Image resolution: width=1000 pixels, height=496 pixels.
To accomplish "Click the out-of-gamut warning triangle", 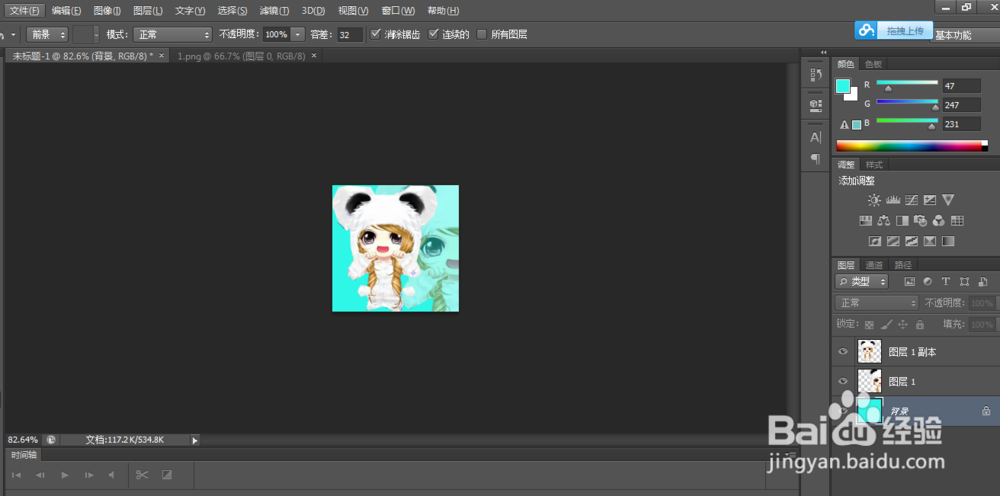I will 844,125.
